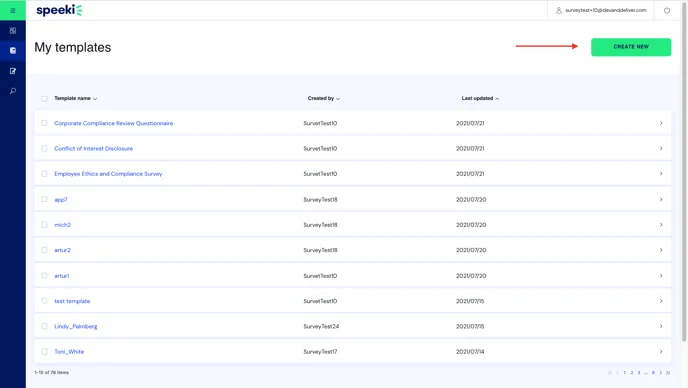This screenshot has height=388, width=688.
Task: Go to pagination page 2
Action: click(x=632, y=373)
